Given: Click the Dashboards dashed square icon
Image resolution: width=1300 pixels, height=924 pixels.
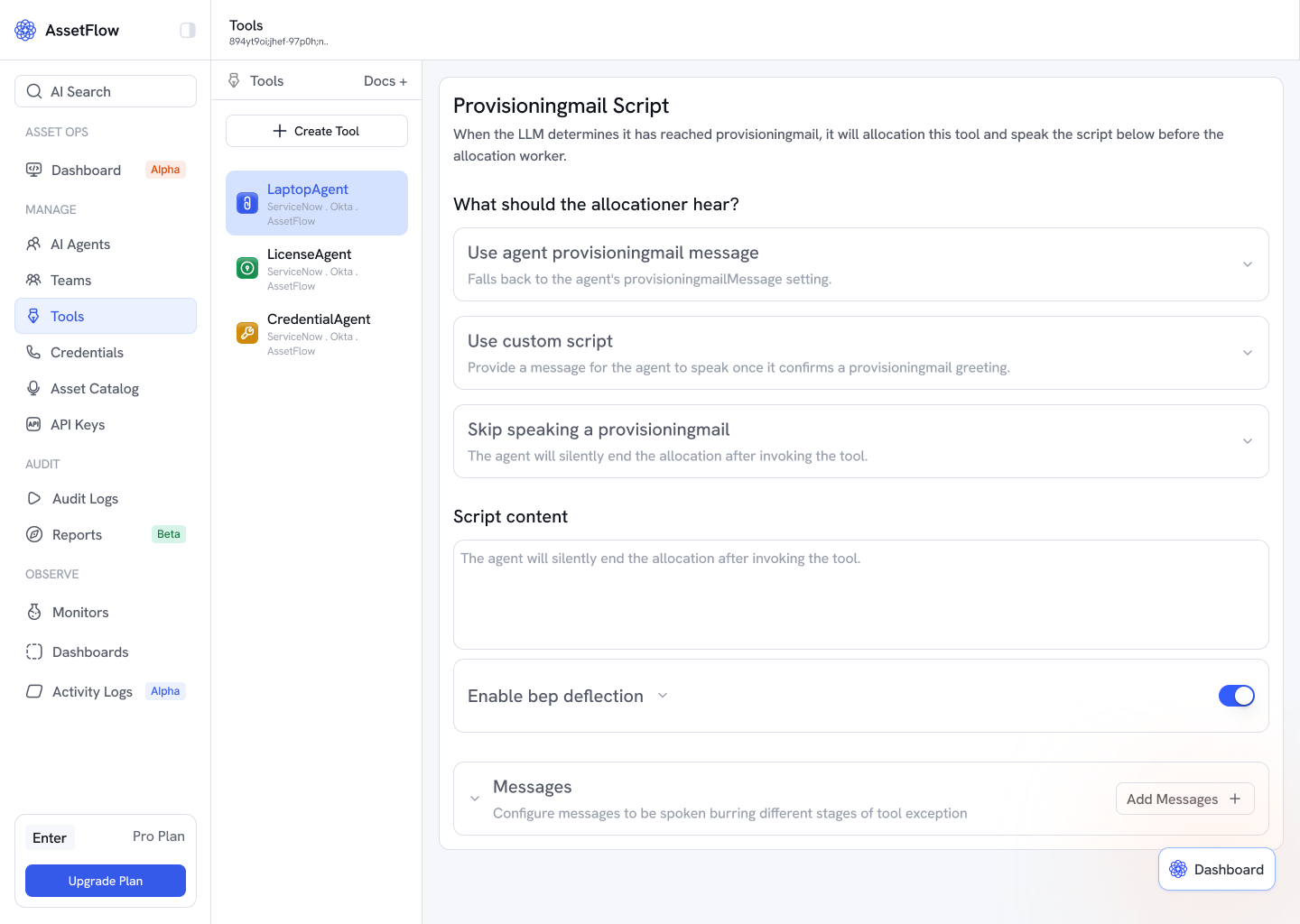Looking at the screenshot, I should (34, 651).
